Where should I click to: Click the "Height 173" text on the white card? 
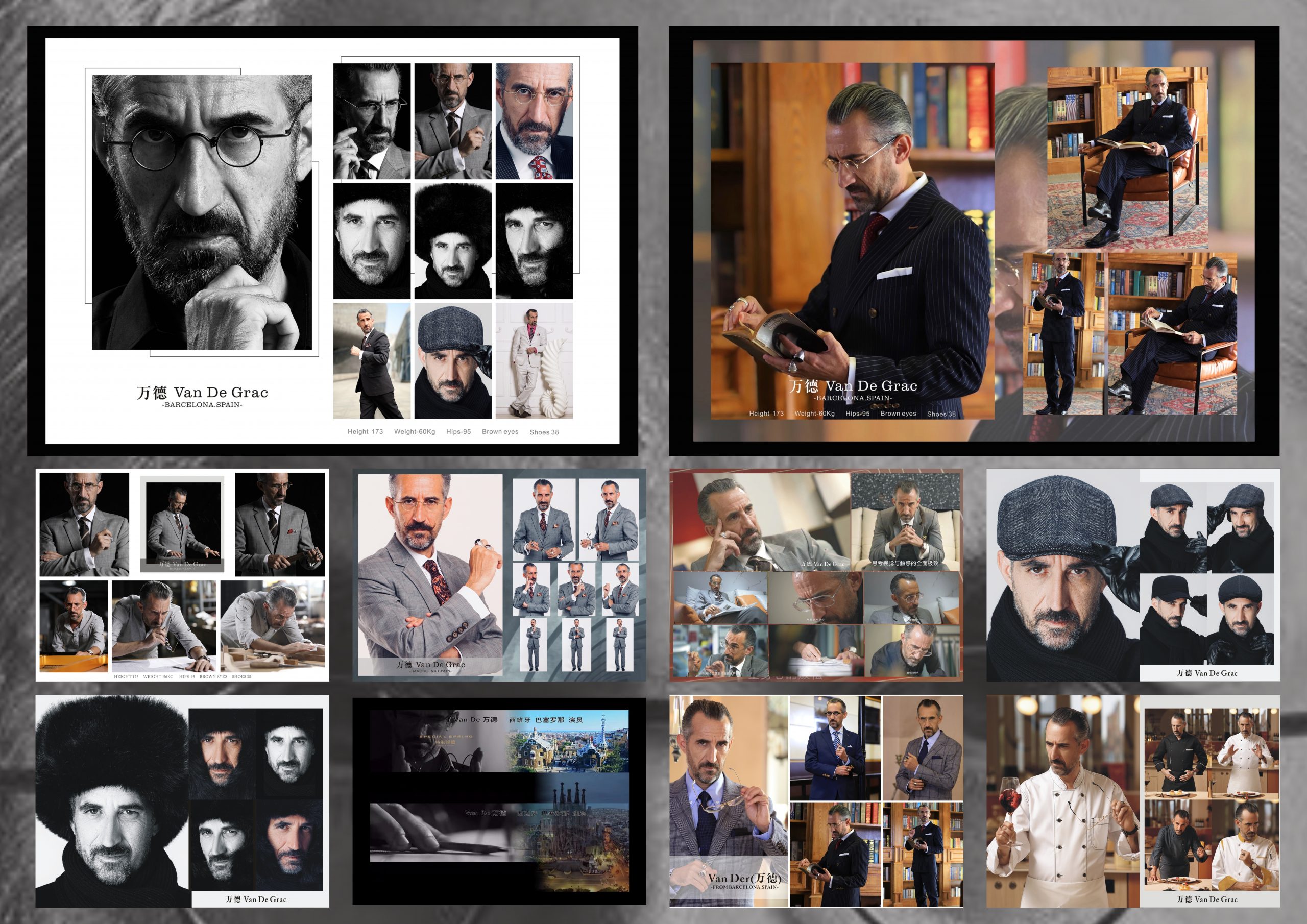pos(365,431)
